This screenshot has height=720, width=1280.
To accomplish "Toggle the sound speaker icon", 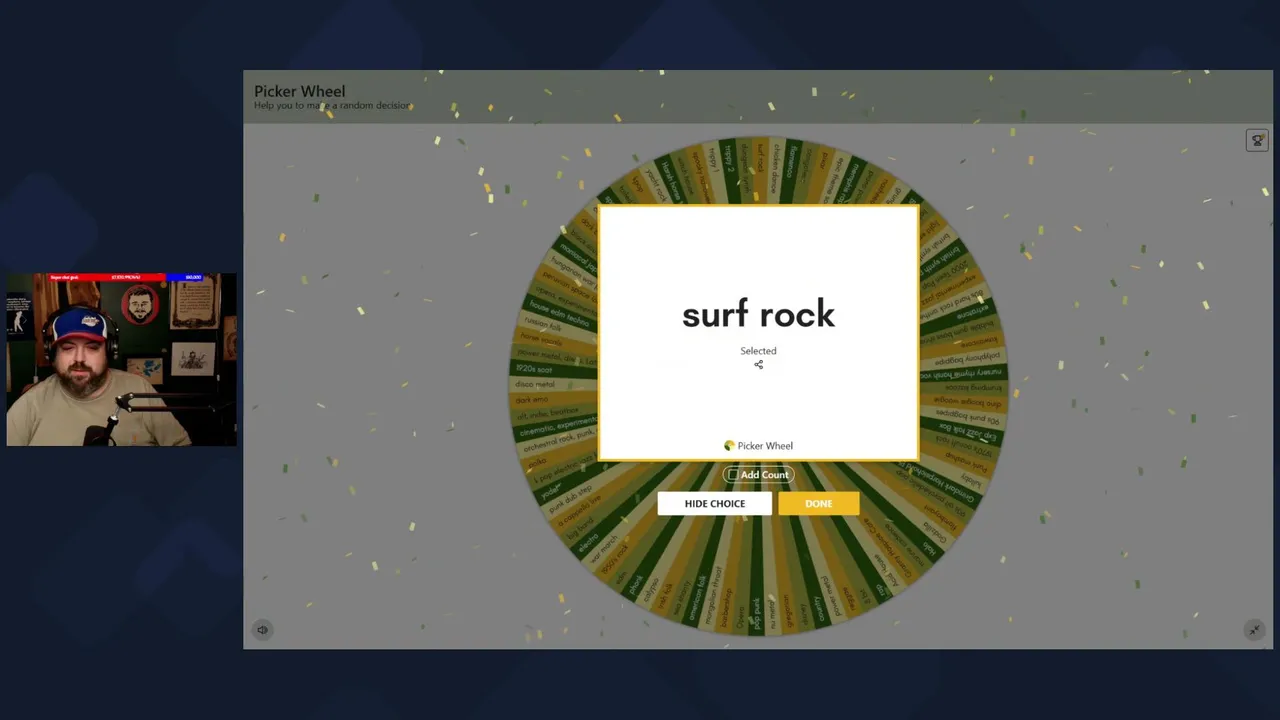I will [262, 630].
